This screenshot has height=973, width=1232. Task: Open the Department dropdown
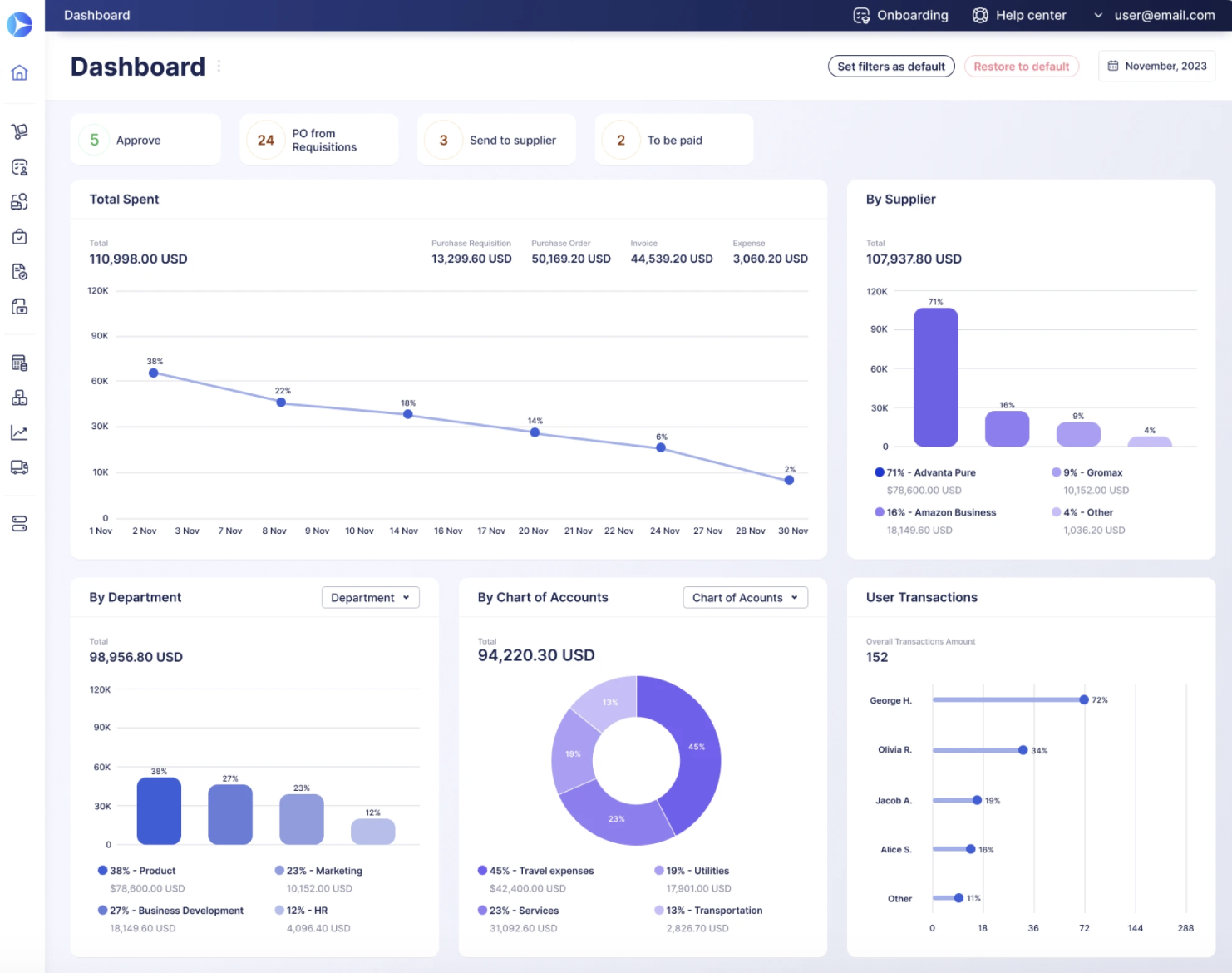[370, 597]
